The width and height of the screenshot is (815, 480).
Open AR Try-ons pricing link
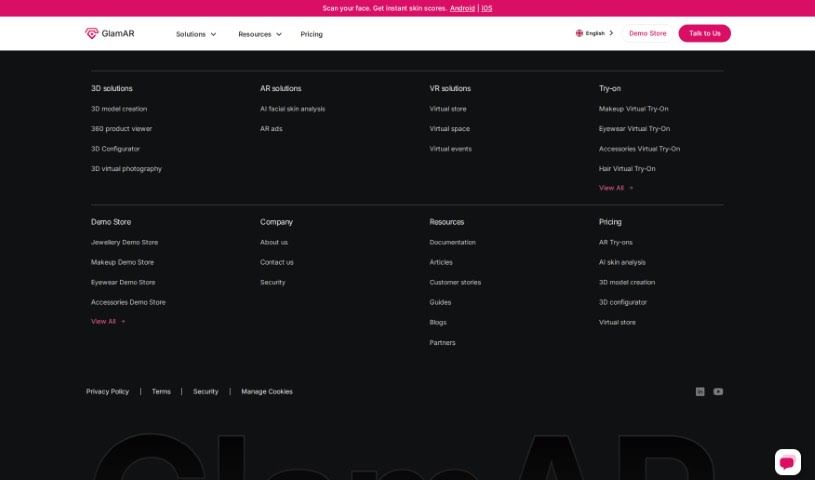(x=615, y=242)
